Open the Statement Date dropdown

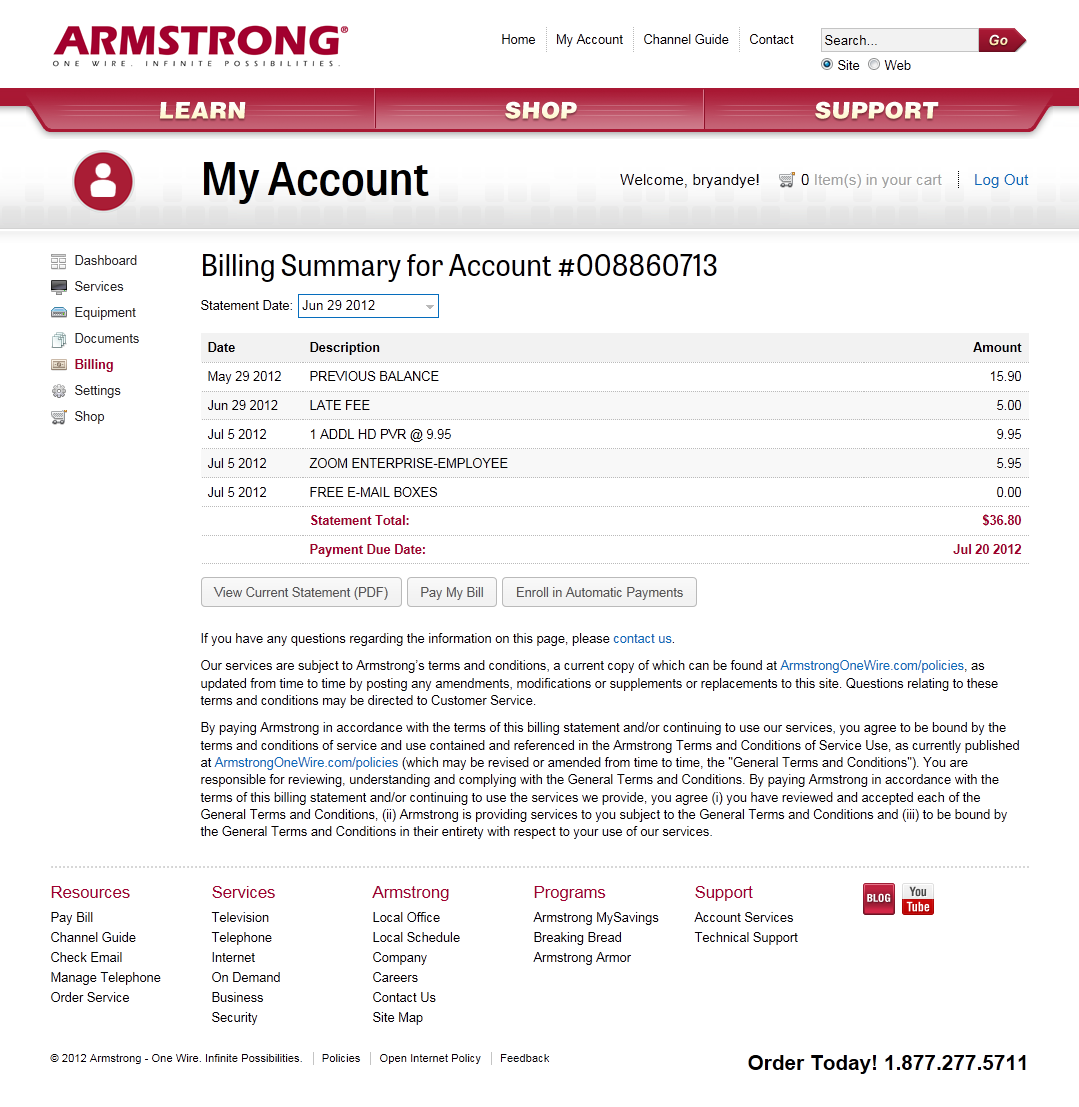coord(368,306)
